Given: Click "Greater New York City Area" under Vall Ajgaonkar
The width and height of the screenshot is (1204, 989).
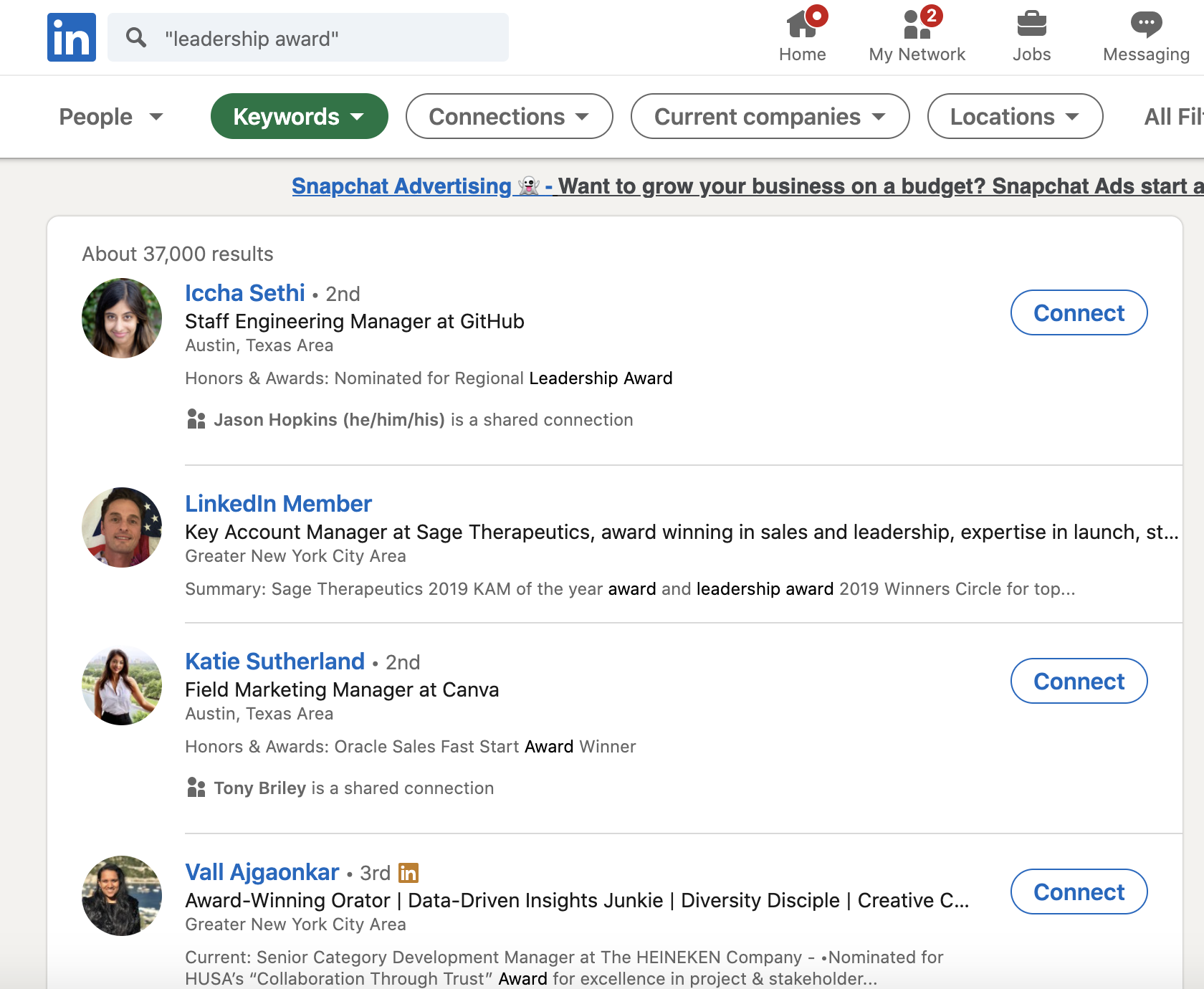Looking at the screenshot, I should click(x=295, y=924).
